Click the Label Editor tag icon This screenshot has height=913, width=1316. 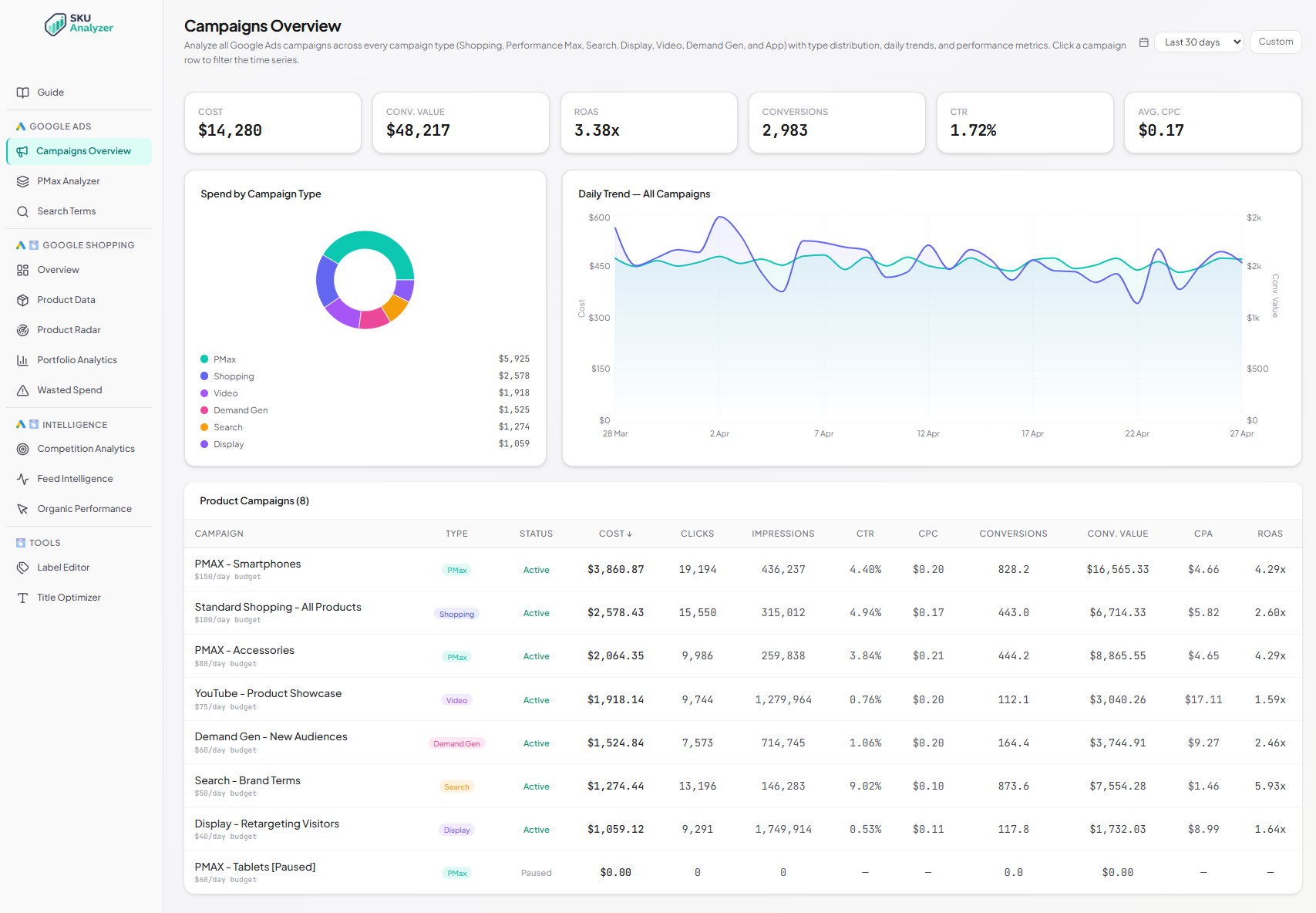click(x=23, y=568)
